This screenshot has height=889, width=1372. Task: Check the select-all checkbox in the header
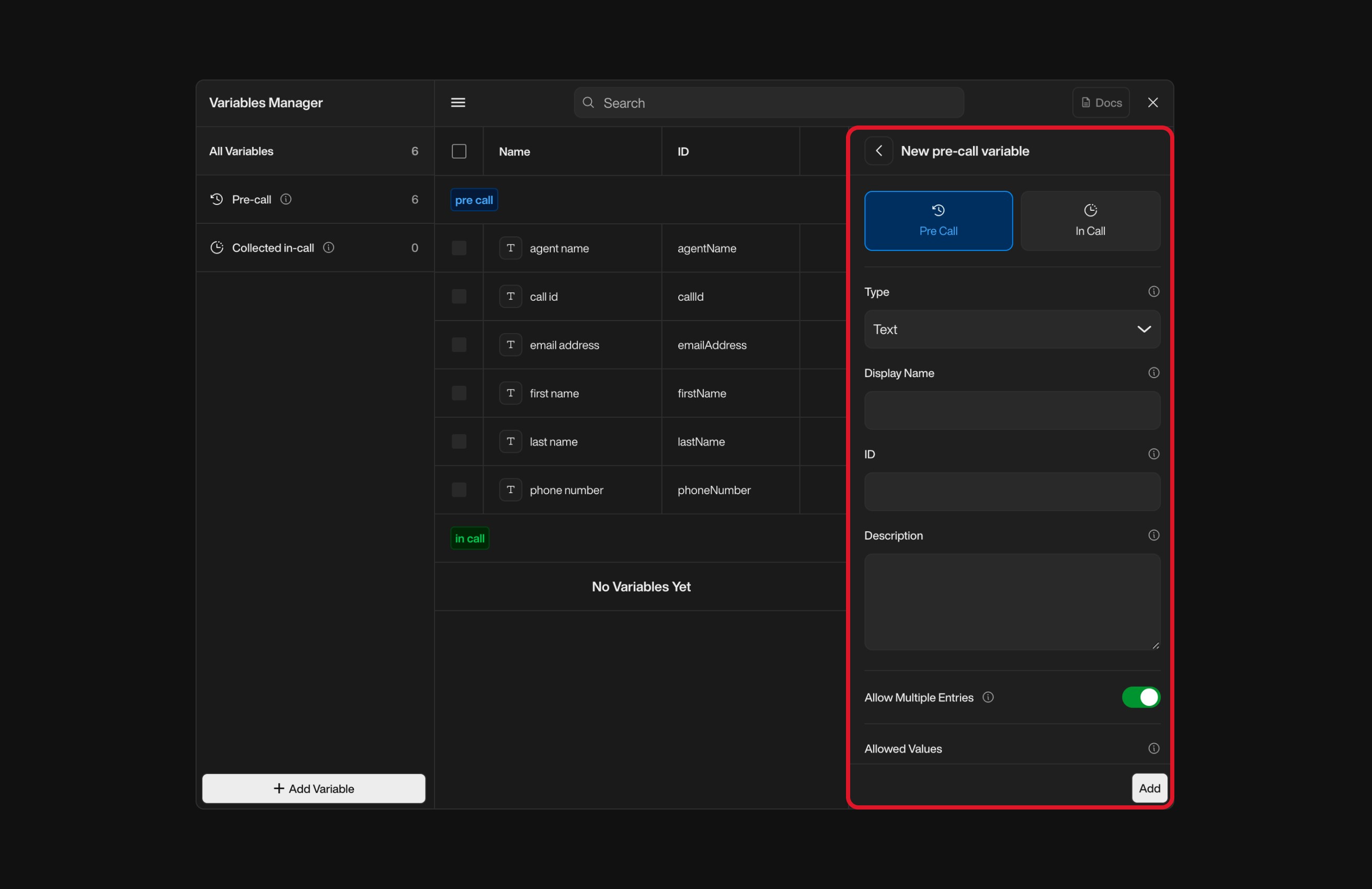click(459, 151)
